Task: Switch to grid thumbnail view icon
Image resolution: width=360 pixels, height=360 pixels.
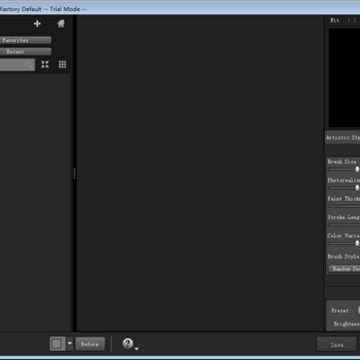Action: [62, 64]
